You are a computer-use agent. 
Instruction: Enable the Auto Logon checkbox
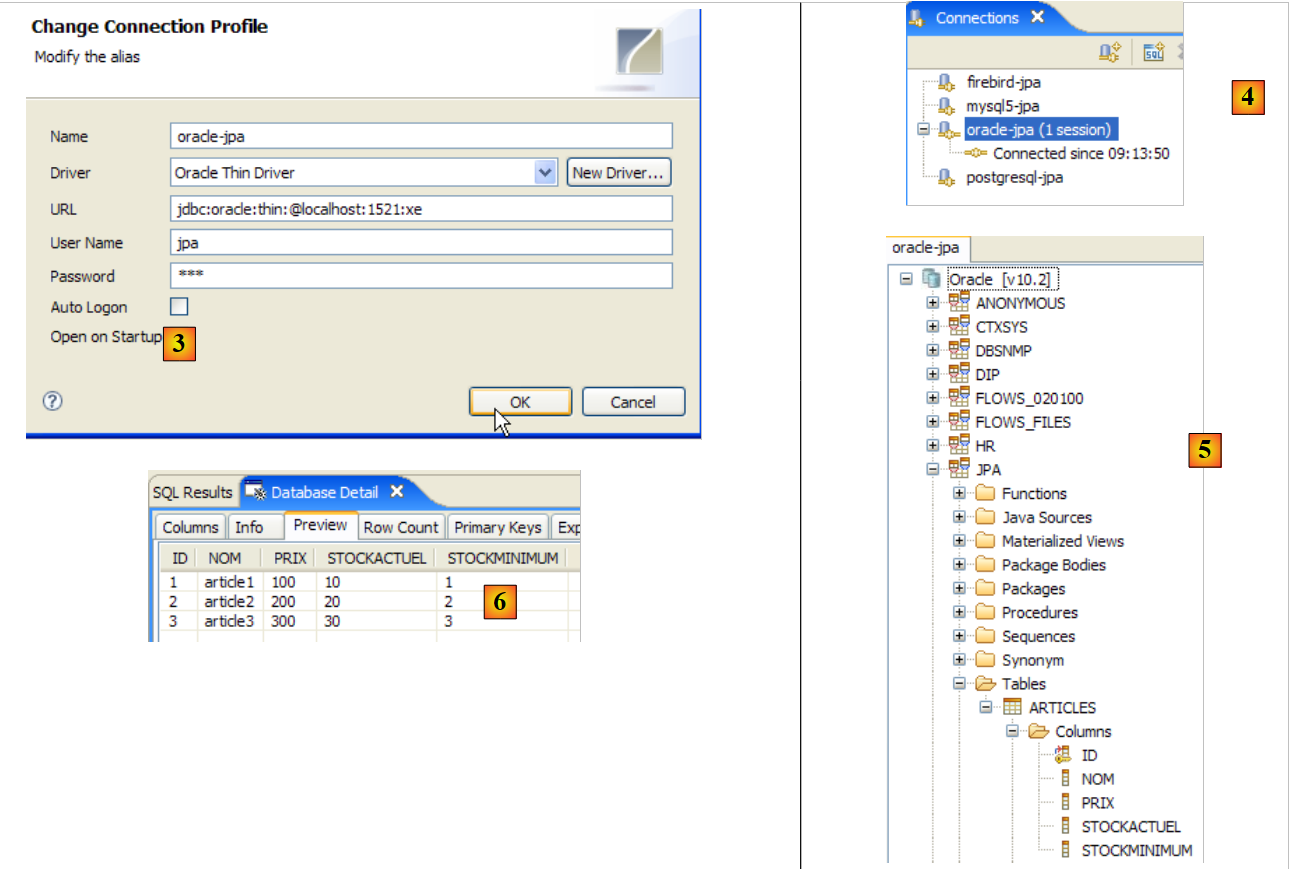(179, 307)
